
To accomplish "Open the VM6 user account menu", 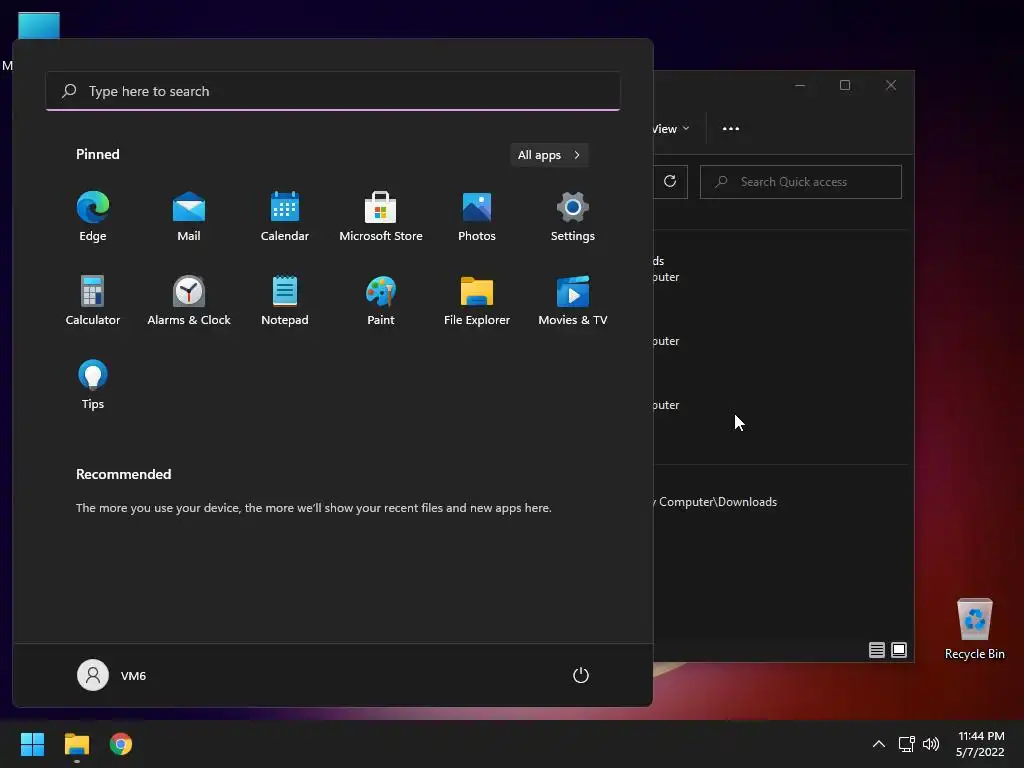I will click(112, 675).
